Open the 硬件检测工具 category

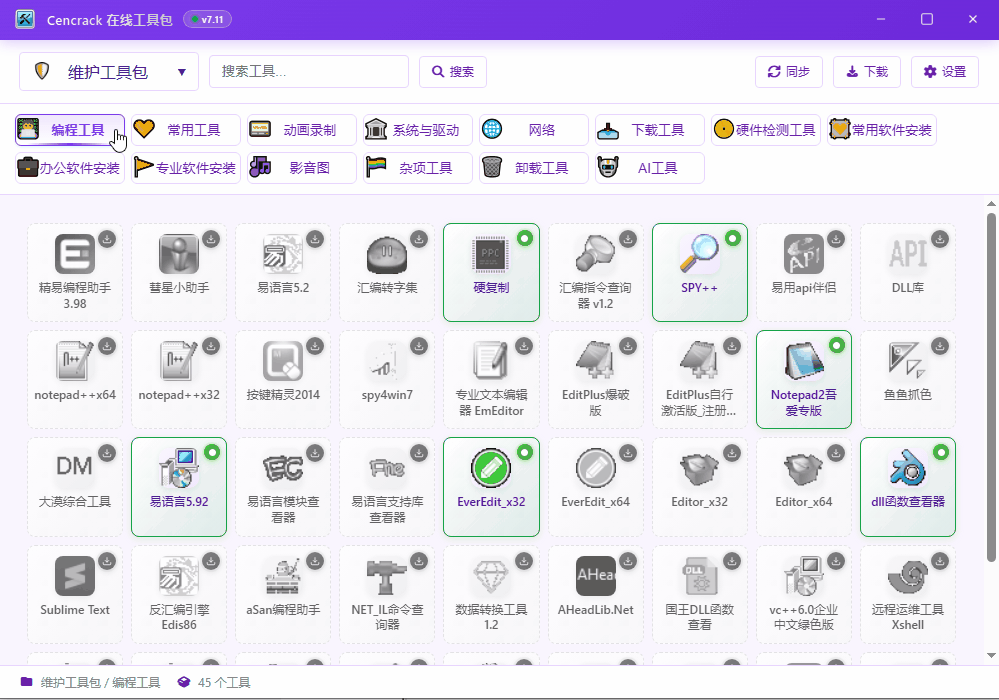[766, 130]
